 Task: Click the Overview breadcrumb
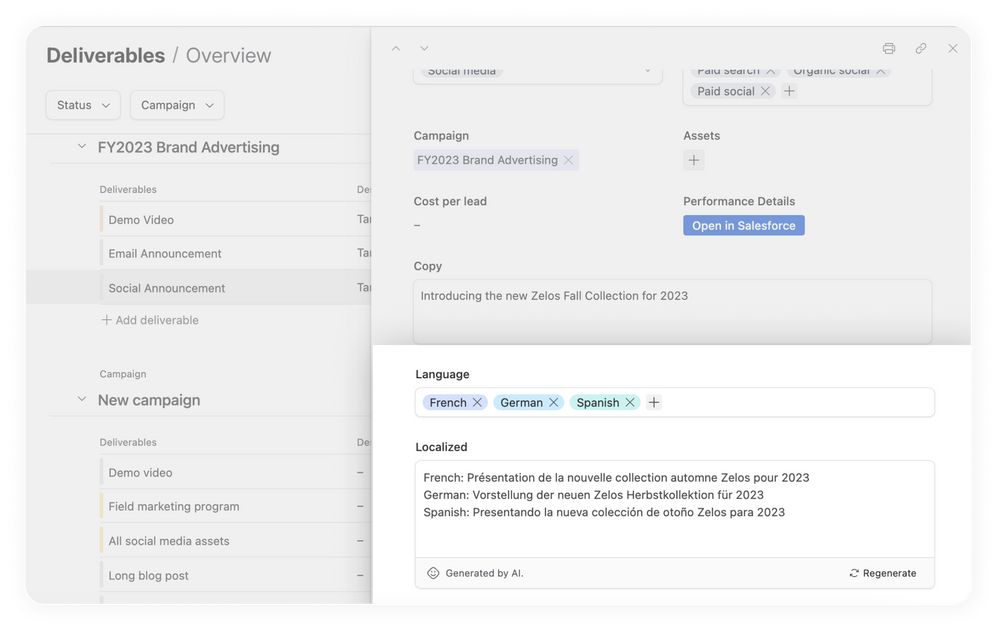coord(228,55)
